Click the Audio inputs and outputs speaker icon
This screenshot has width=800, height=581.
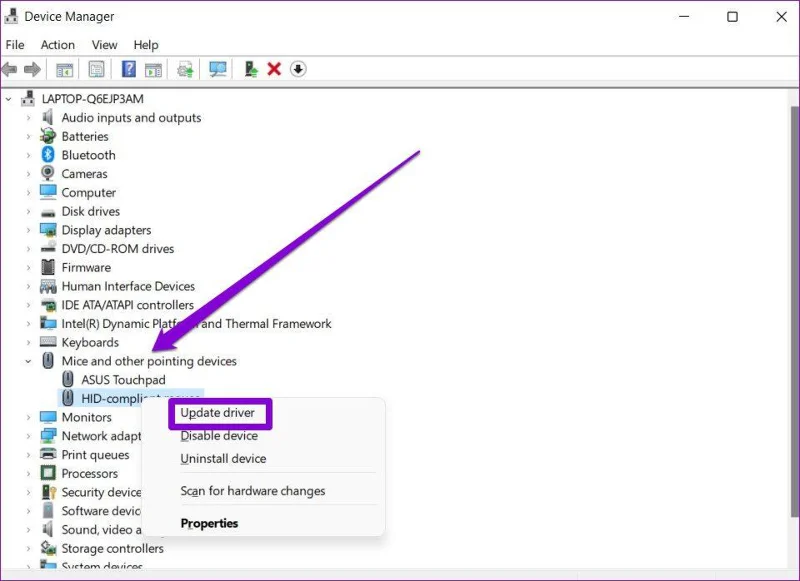(x=47, y=117)
